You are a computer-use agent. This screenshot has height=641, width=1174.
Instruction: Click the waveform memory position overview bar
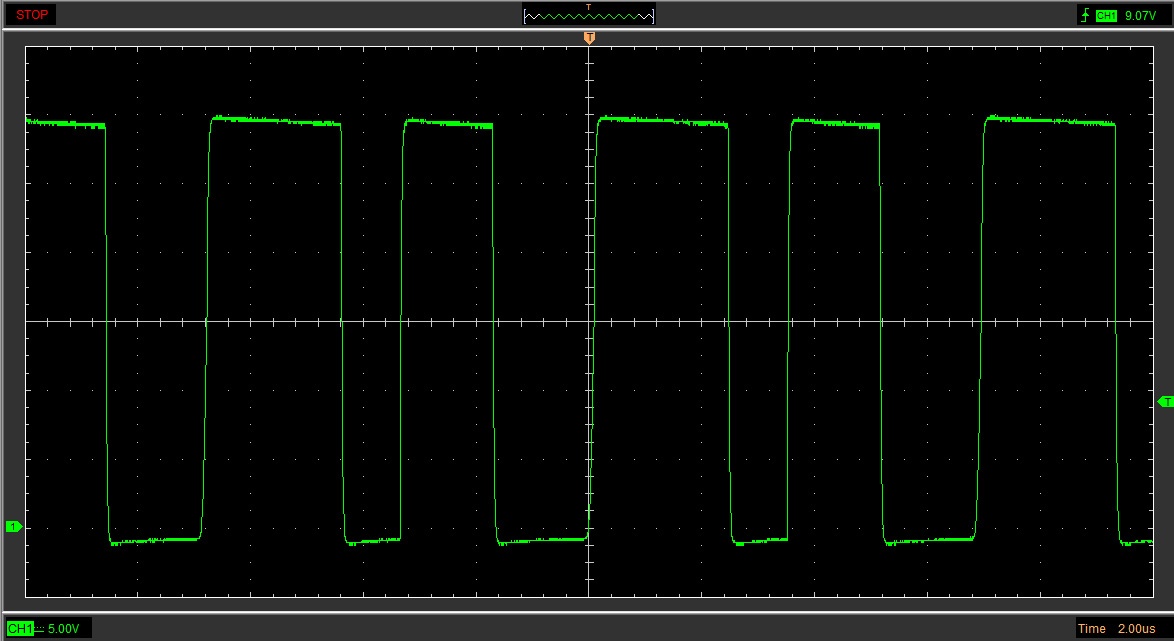588,15
